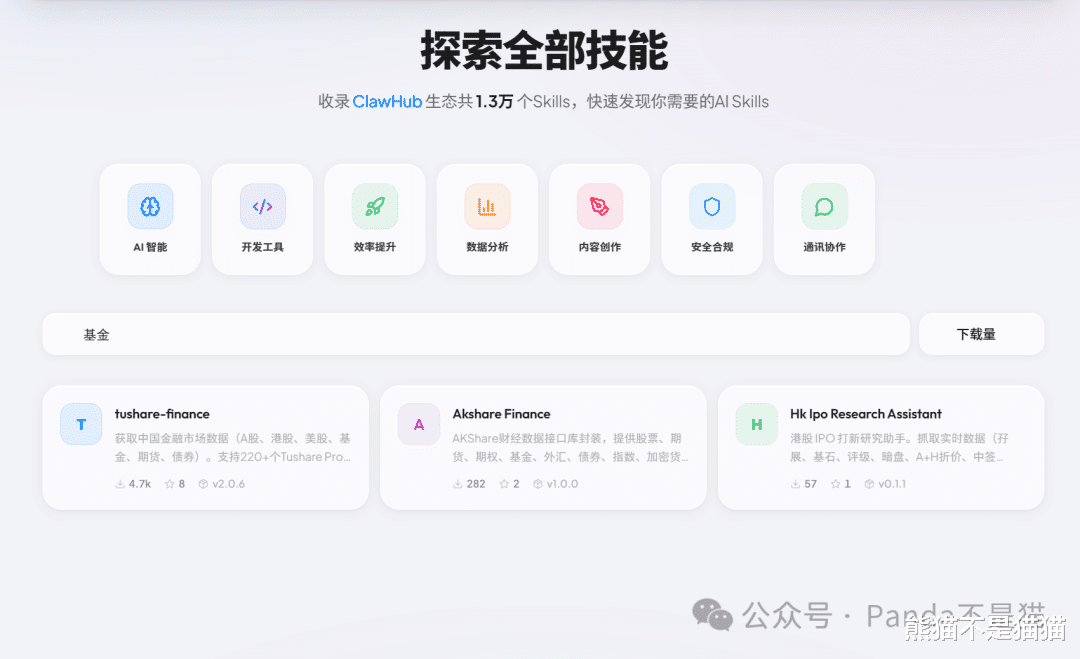Click the A avatar of Akshare Finance

[419, 424]
